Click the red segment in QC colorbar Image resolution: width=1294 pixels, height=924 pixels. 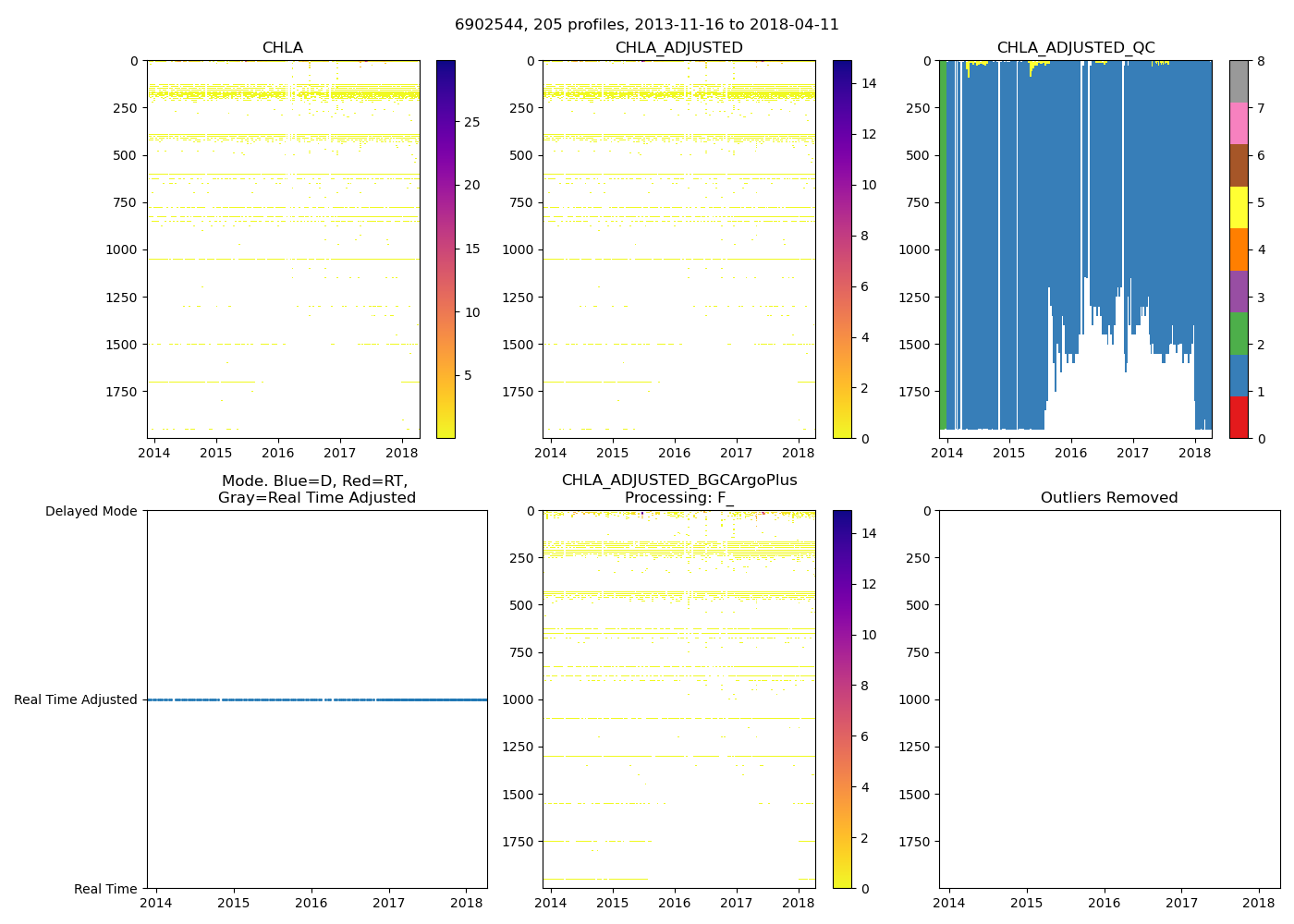pyautogui.click(x=1239, y=417)
